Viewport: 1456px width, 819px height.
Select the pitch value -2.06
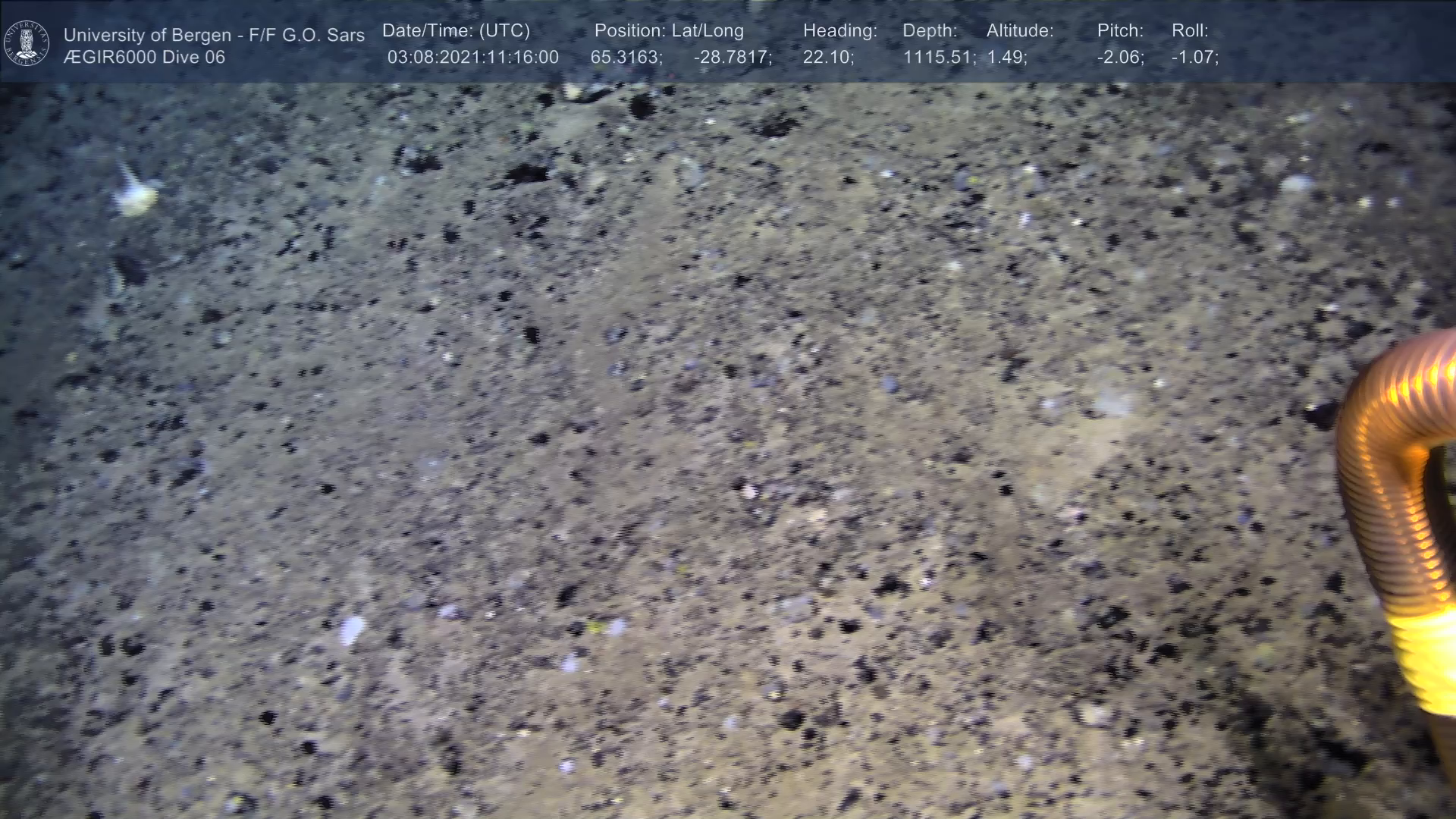point(1120,58)
